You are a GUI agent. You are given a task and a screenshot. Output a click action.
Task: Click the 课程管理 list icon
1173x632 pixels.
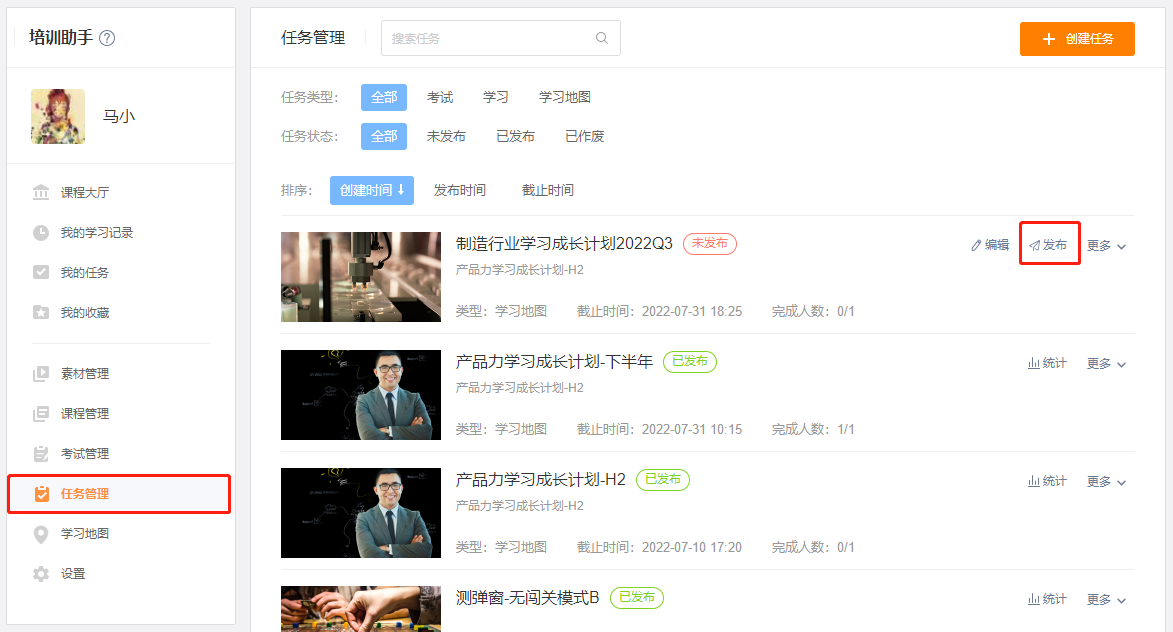[41, 414]
